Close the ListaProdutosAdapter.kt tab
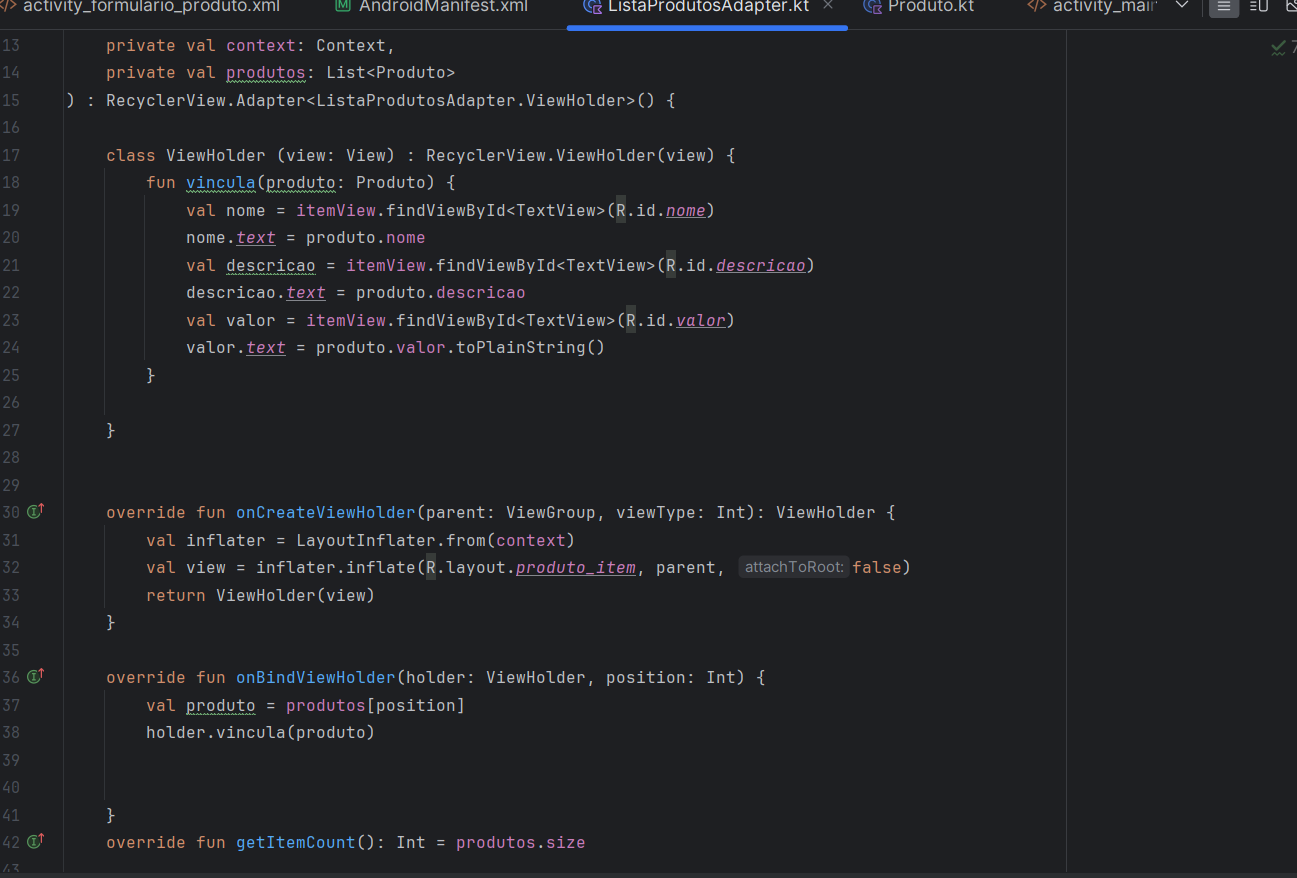This screenshot has width=1297, height=878. point(827,6)
